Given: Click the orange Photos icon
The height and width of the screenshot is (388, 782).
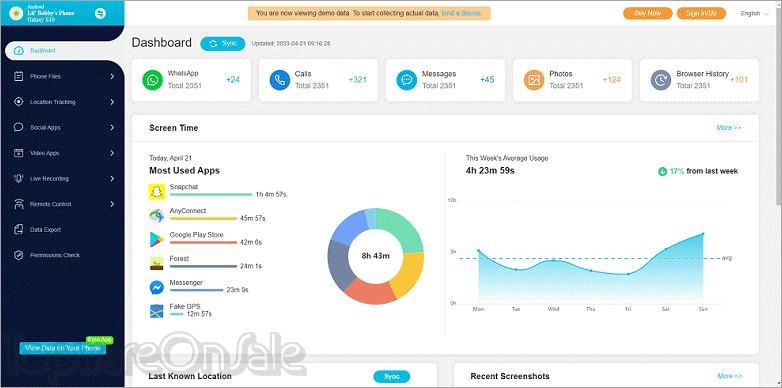Looking at the screenshot, I should 534,80.
